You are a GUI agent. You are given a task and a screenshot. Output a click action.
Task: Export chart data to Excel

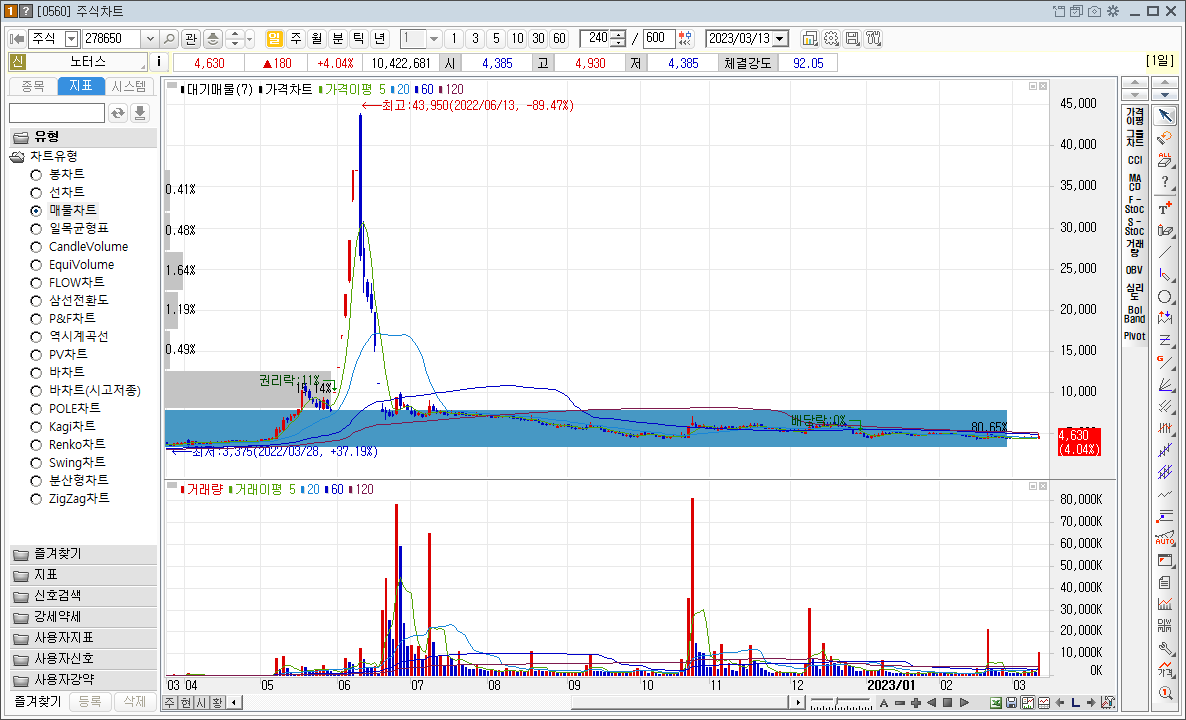click(998, 703)
